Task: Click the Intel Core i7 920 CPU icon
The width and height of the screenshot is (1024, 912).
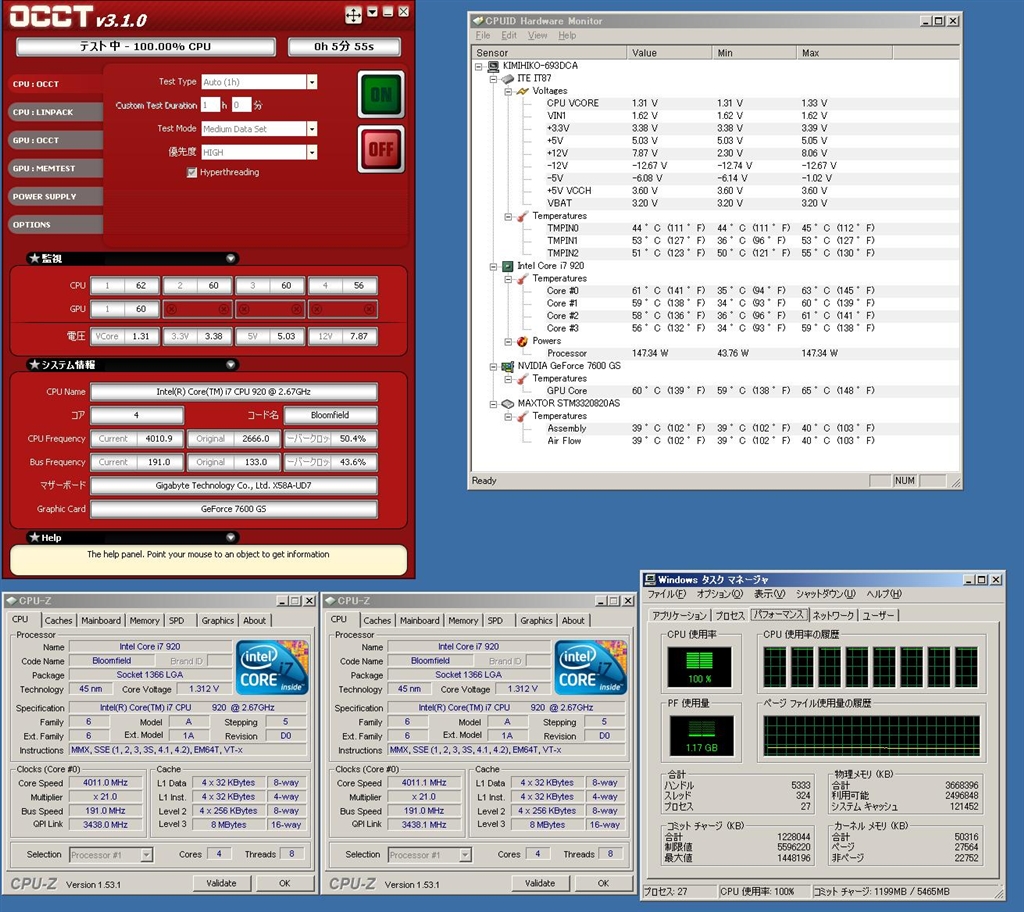Action: pos(507,266)
